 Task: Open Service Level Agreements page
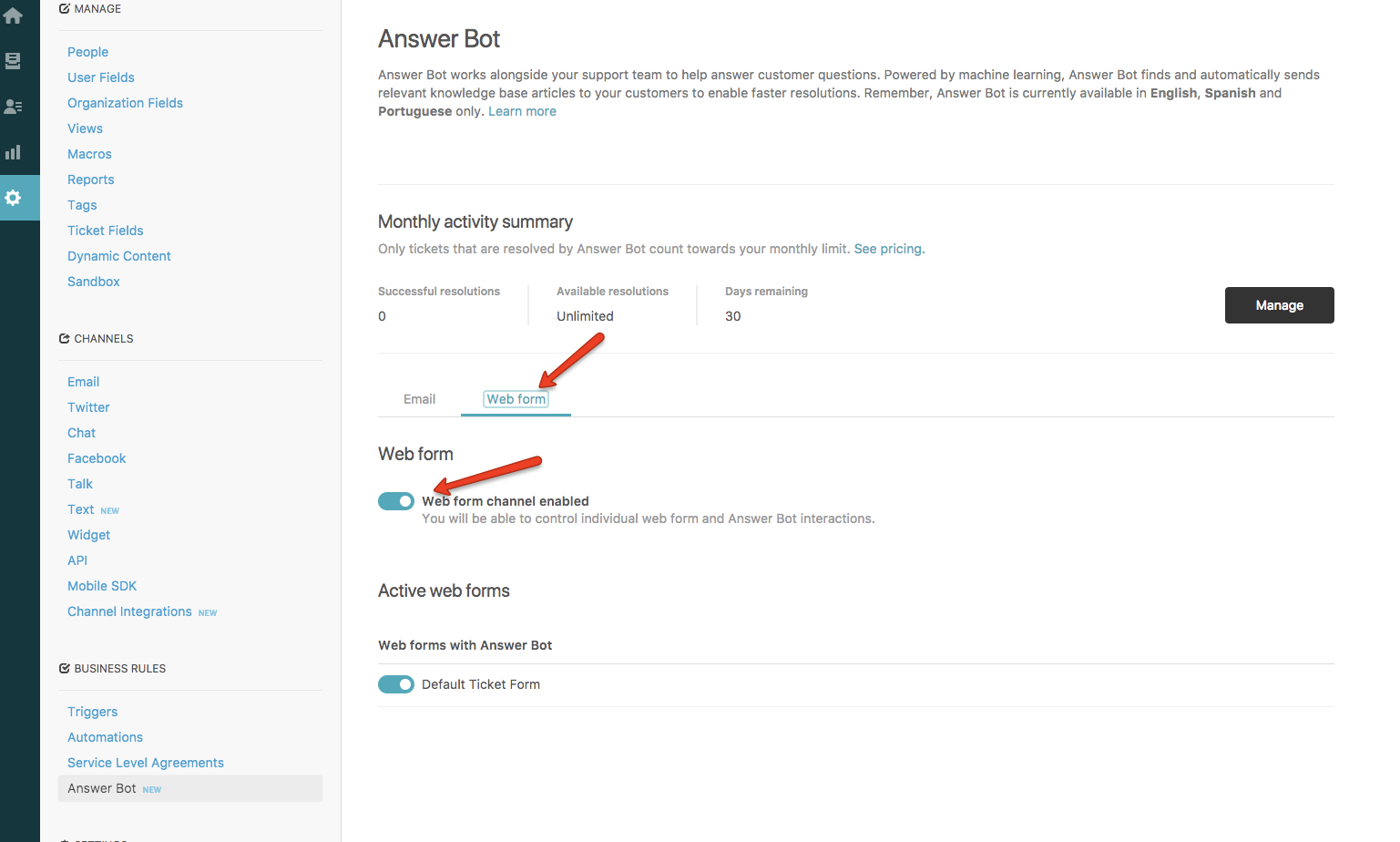point(146,763)
